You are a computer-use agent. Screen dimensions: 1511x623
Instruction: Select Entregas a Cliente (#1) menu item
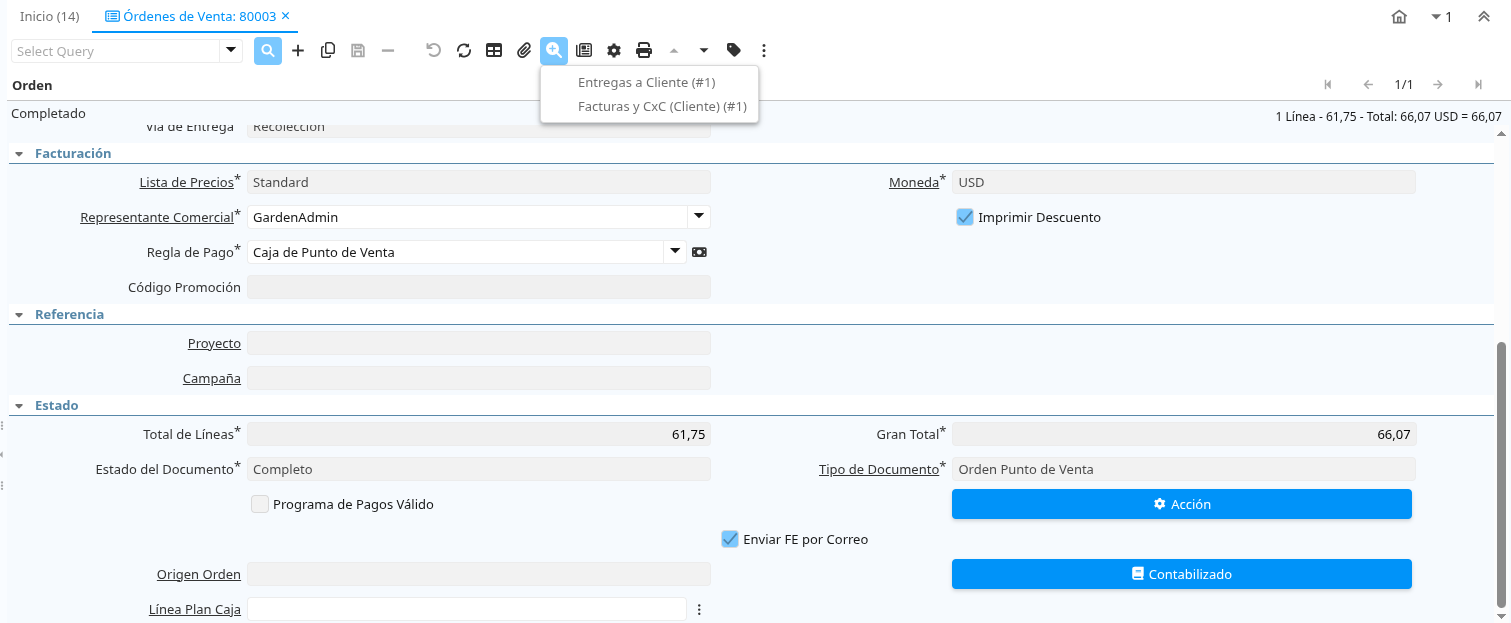point(647,82)
